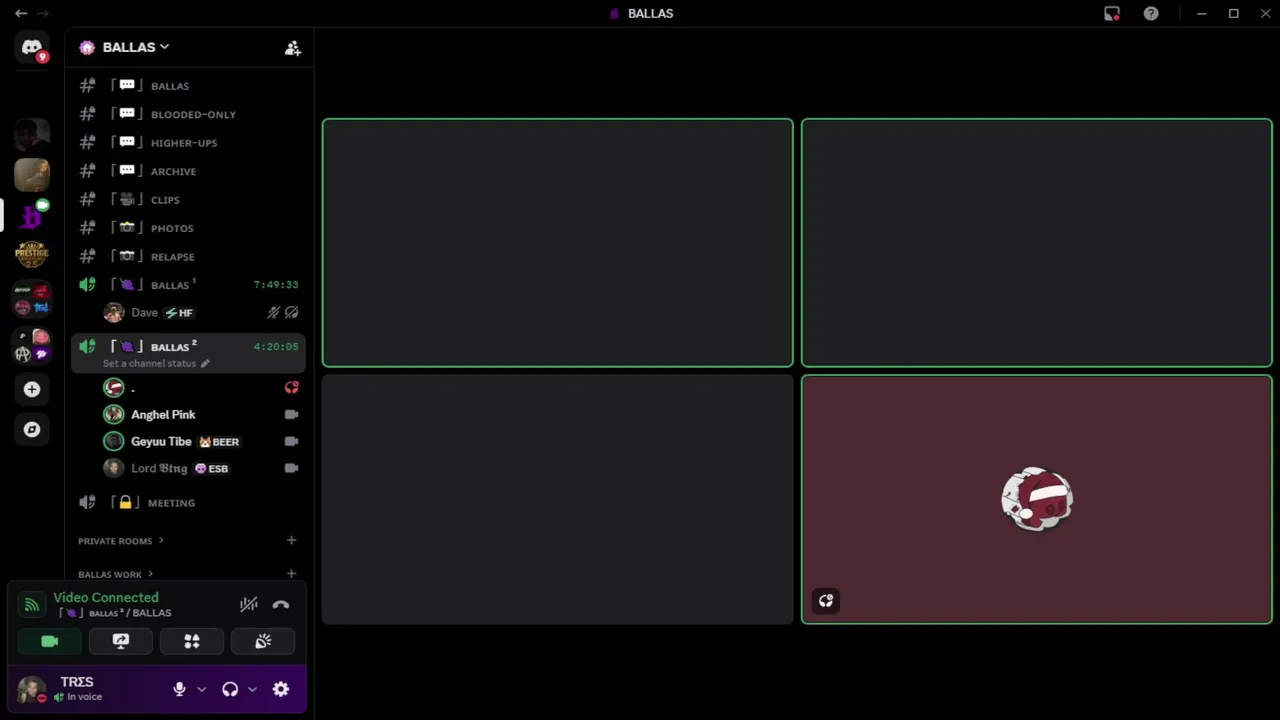This screenshot has height=720, width=1280.
Task: Open the inbox icon in title bar
Action: point(1112,13)
